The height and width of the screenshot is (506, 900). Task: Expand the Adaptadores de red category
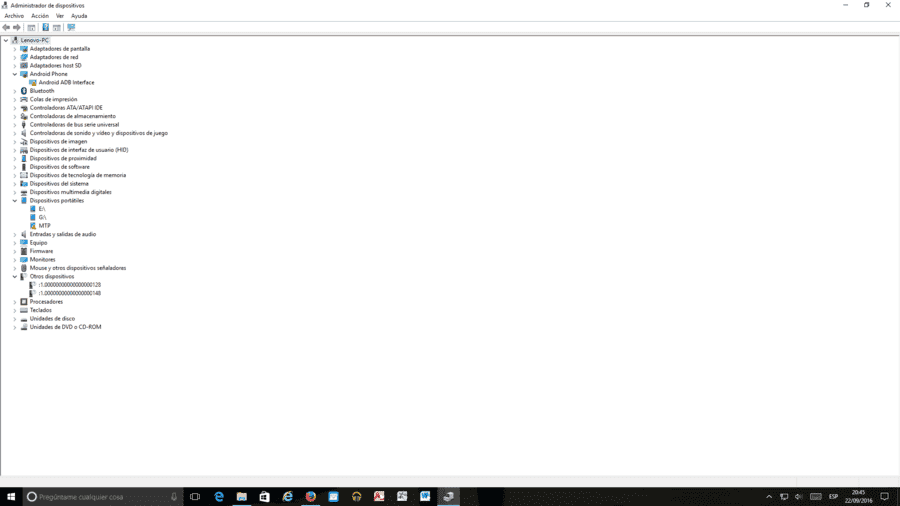[15, 57]
